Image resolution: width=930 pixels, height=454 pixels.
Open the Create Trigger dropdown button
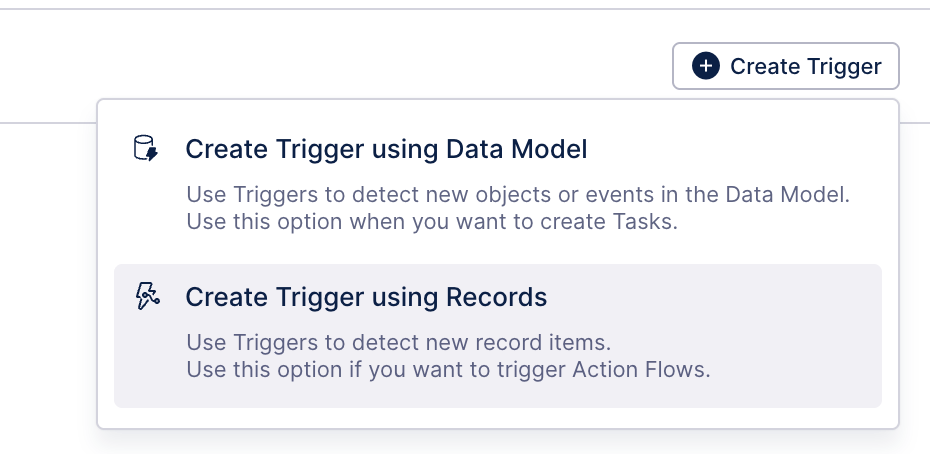(x=785, y=66)
